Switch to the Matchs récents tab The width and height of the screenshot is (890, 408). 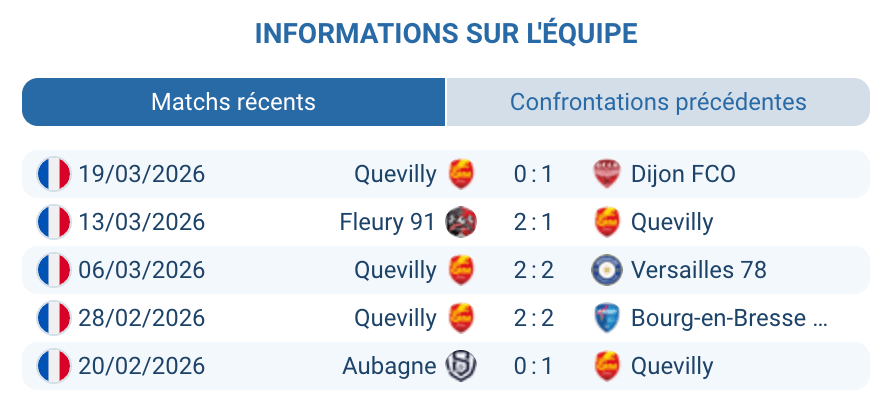[233, 102]
